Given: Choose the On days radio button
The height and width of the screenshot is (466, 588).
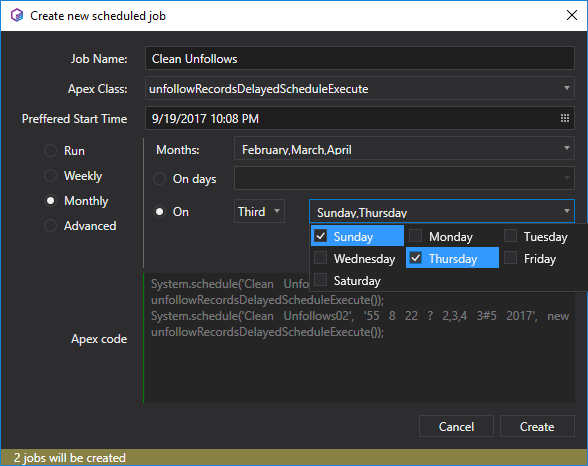Looking at the screenshot, I should coord(159,179).
